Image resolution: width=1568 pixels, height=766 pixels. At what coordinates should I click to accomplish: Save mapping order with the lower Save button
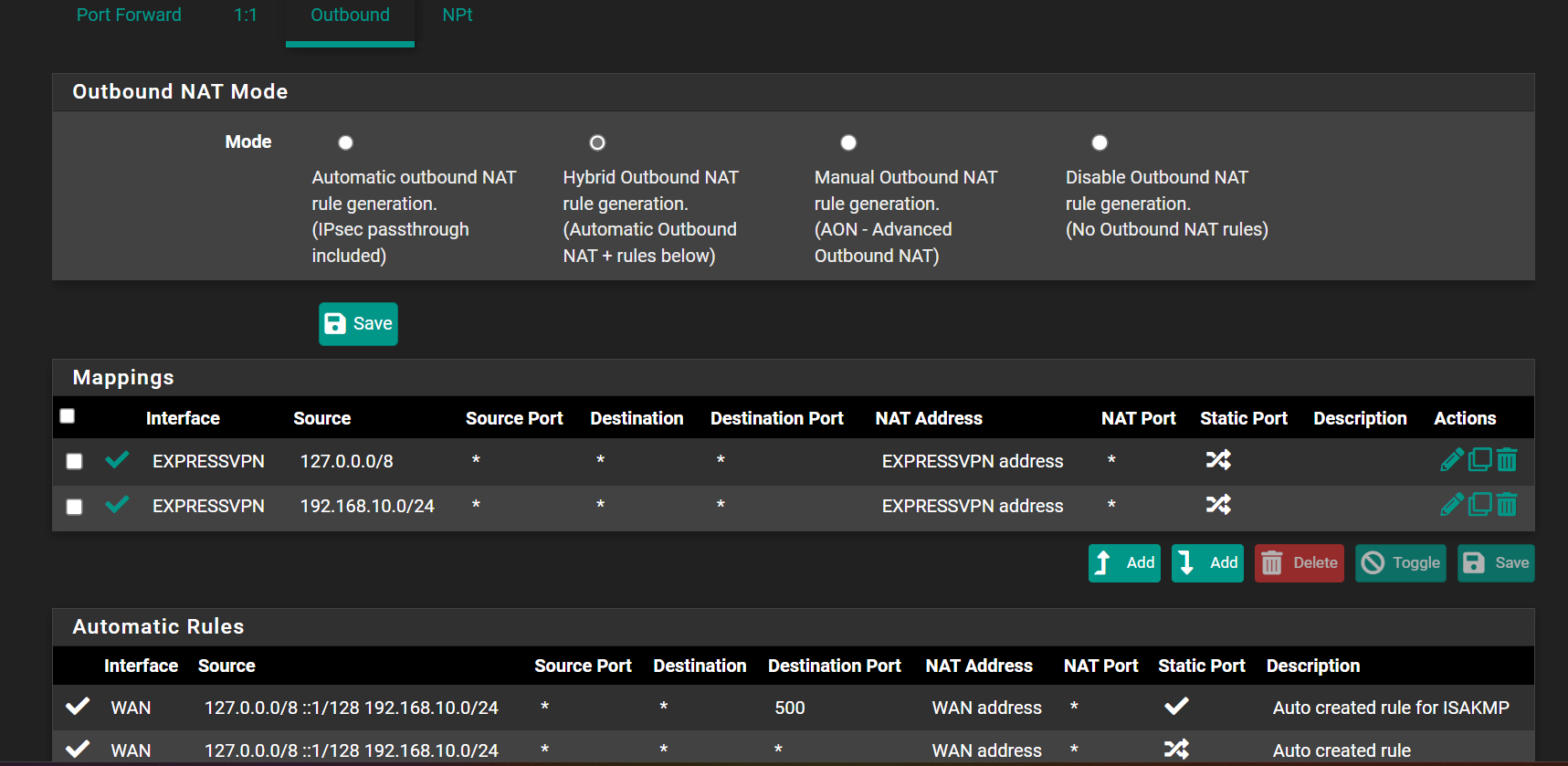(x=1496, y=562)
